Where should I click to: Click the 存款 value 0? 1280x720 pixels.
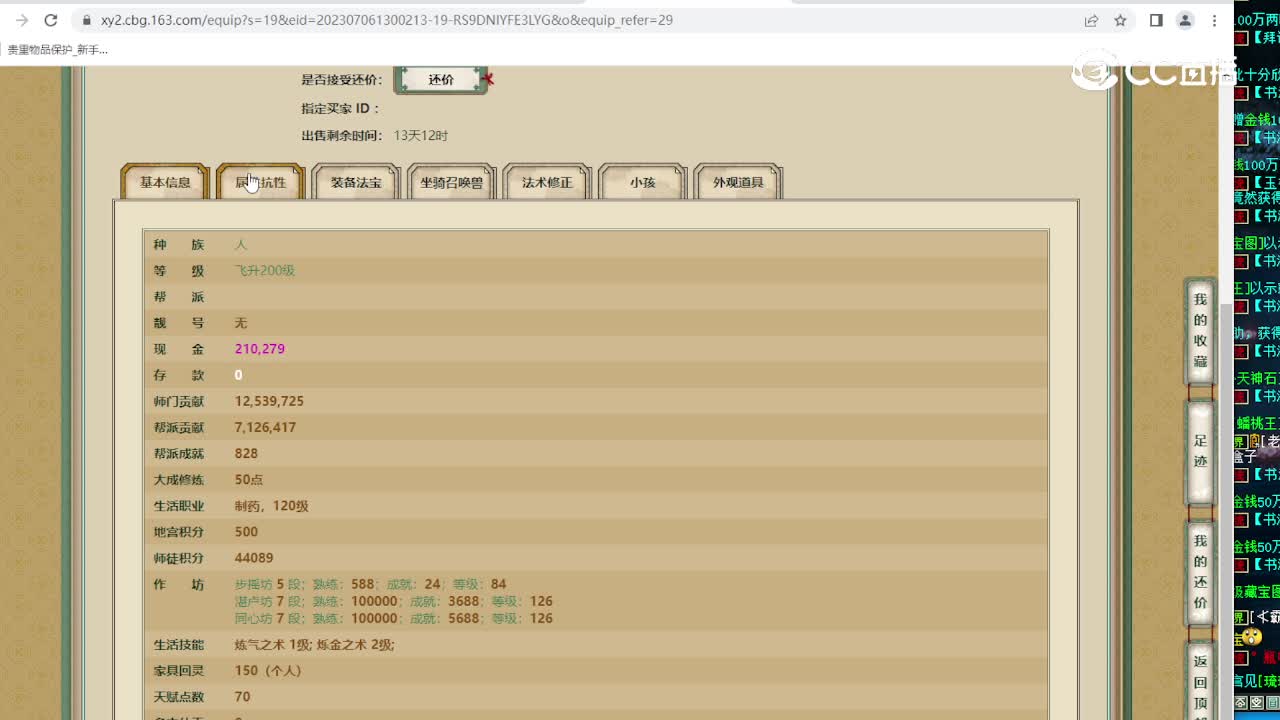click(x=239, y=375)
